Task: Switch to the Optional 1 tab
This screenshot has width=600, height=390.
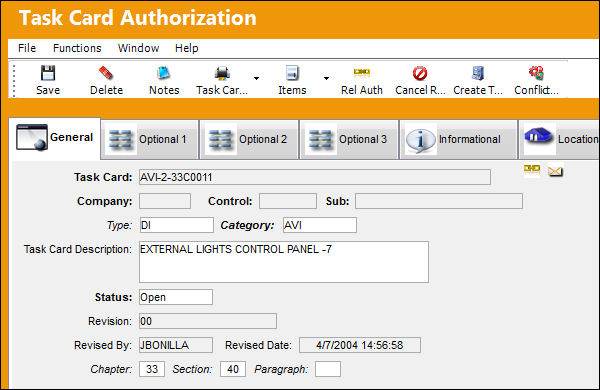Action: coord(150,139)
